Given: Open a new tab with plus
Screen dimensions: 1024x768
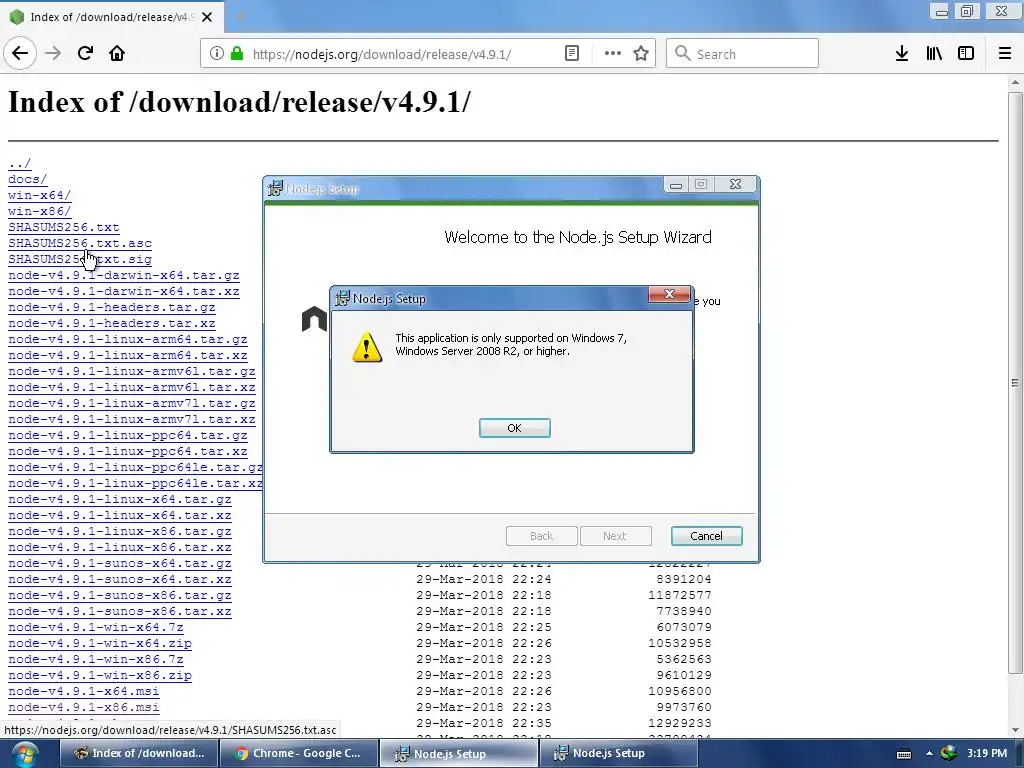Looking at the screenshot, I should point(240,17).
